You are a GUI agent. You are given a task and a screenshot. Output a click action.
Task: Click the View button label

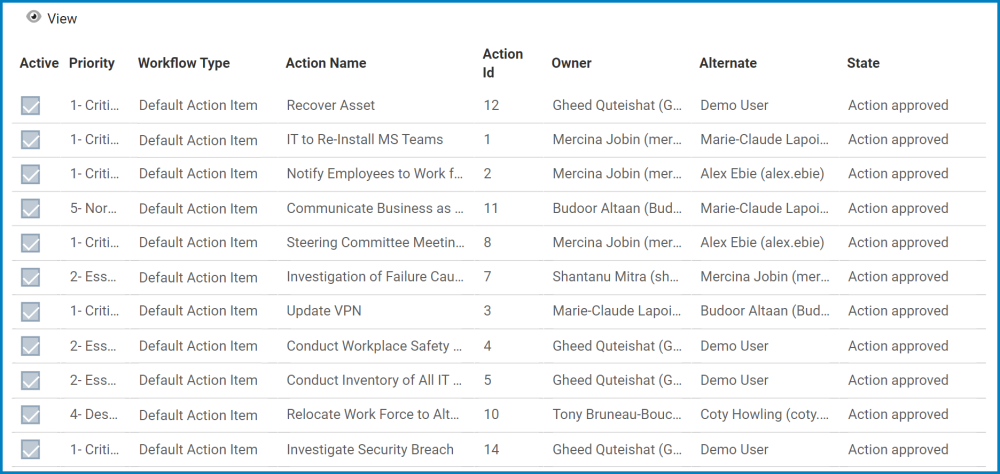tap(62, 19)
